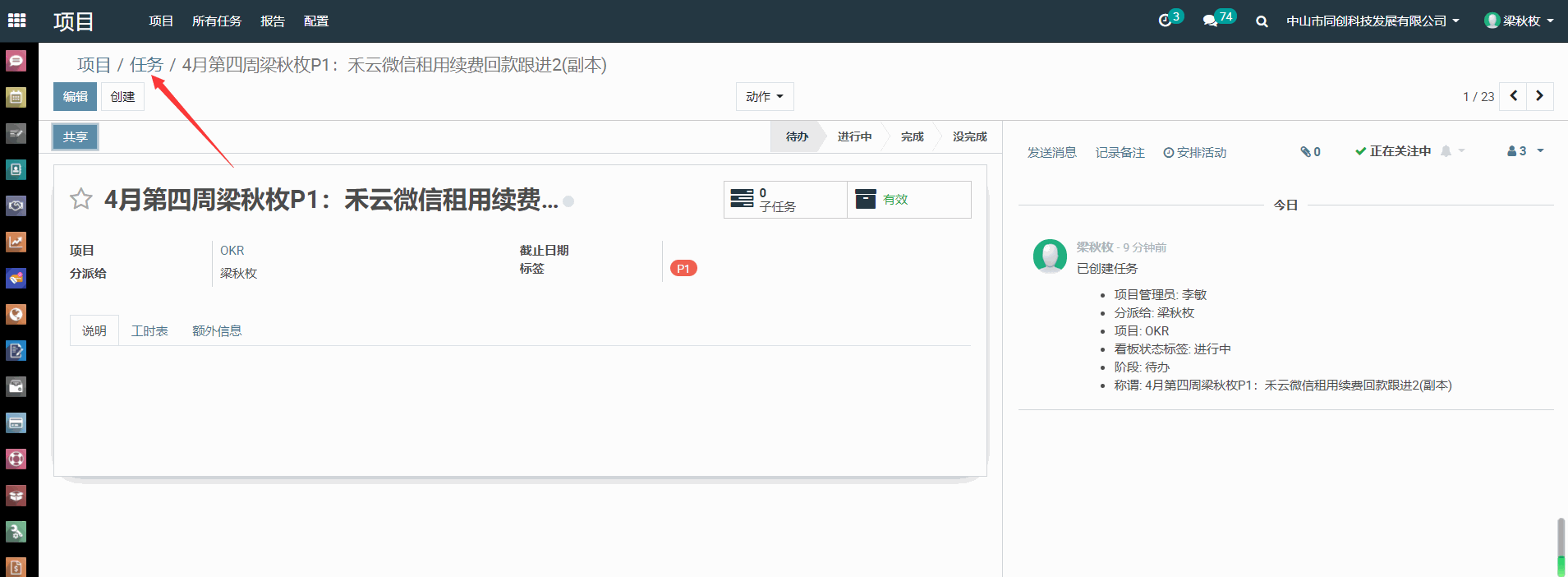Open the activities clock icon with badge 3
The width and height of the screenshot is (1568, 577).
tap(1166, 21)
